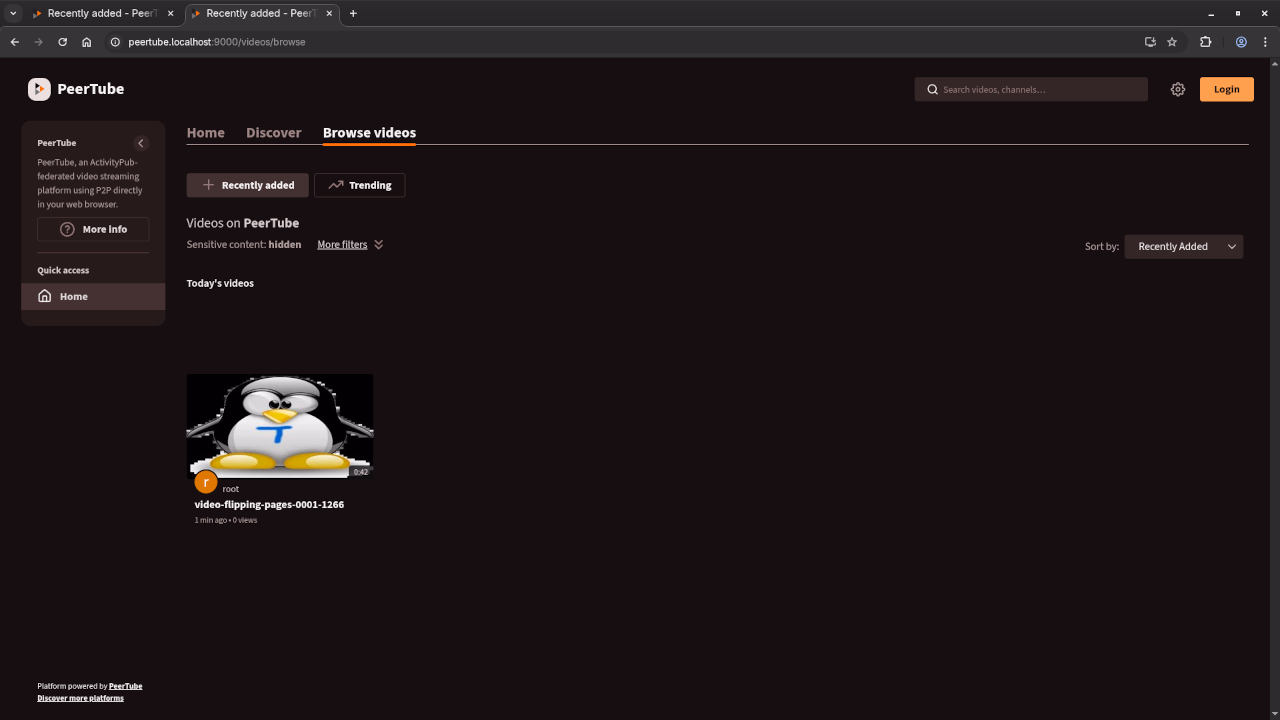Screen dimensions: 1280x720
Task: Click the browser back arrow
Action: coord(14,42)
